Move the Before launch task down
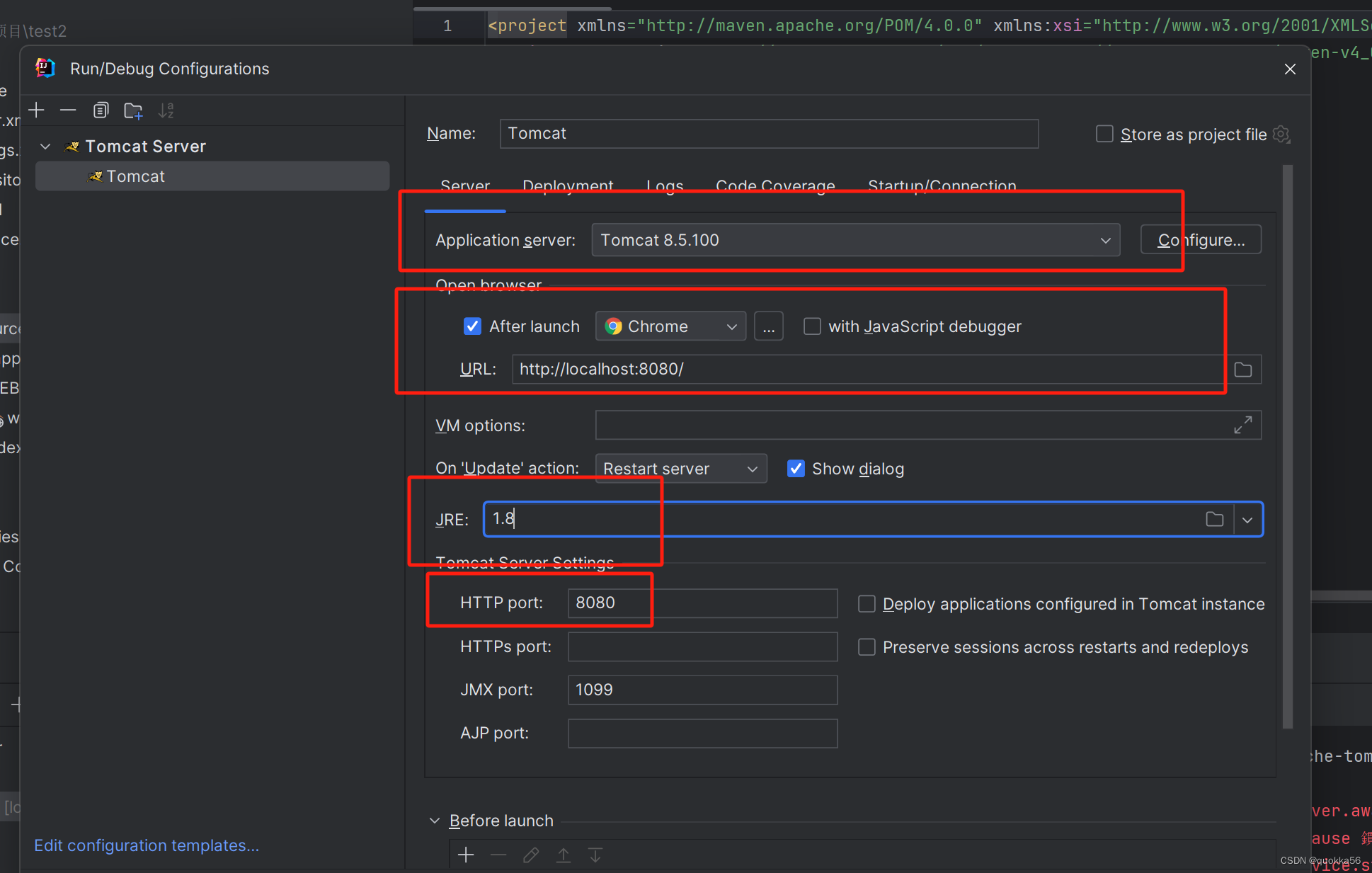Viewport: 1372px width, 873px height. point(595,855)
